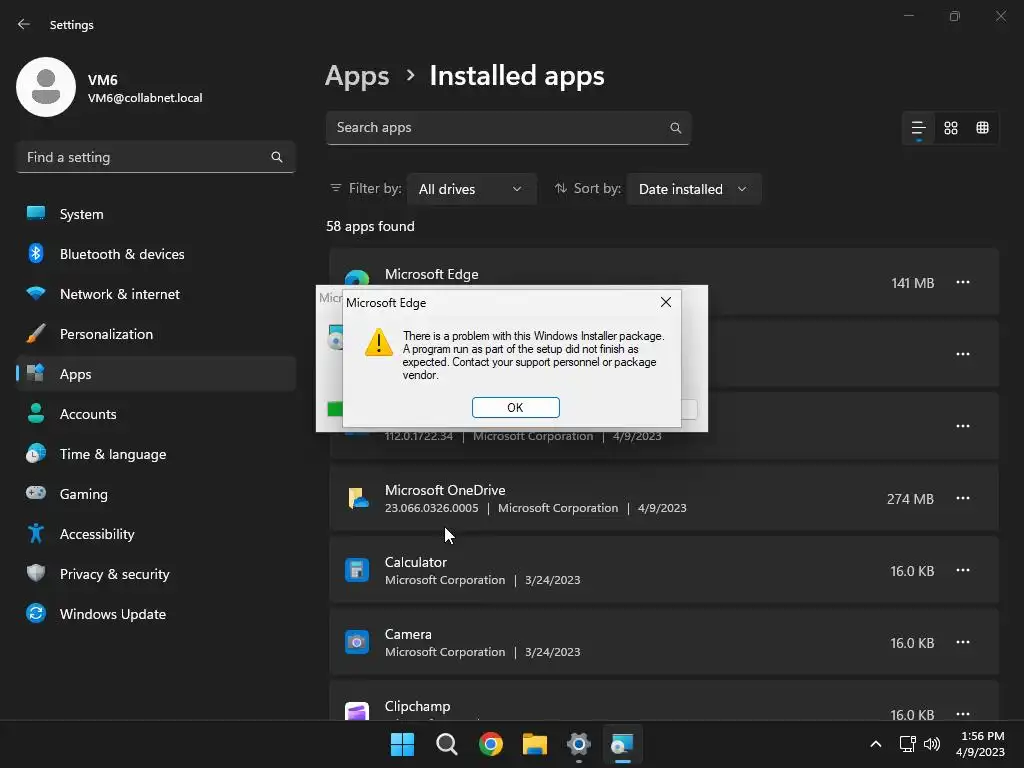Click the Calculator app icon
The width and height of the screenshot is (1024, 768).
click(x=357, y=570)
